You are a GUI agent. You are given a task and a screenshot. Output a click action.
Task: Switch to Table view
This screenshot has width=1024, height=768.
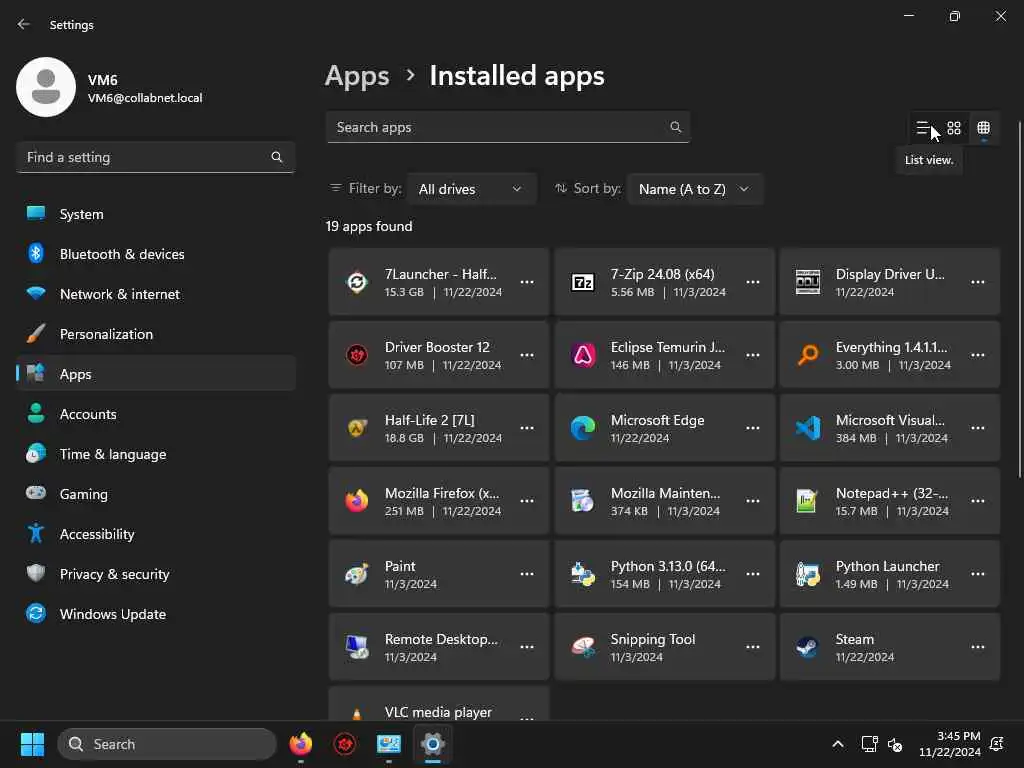pyautogui.click(x=984, y=128)
